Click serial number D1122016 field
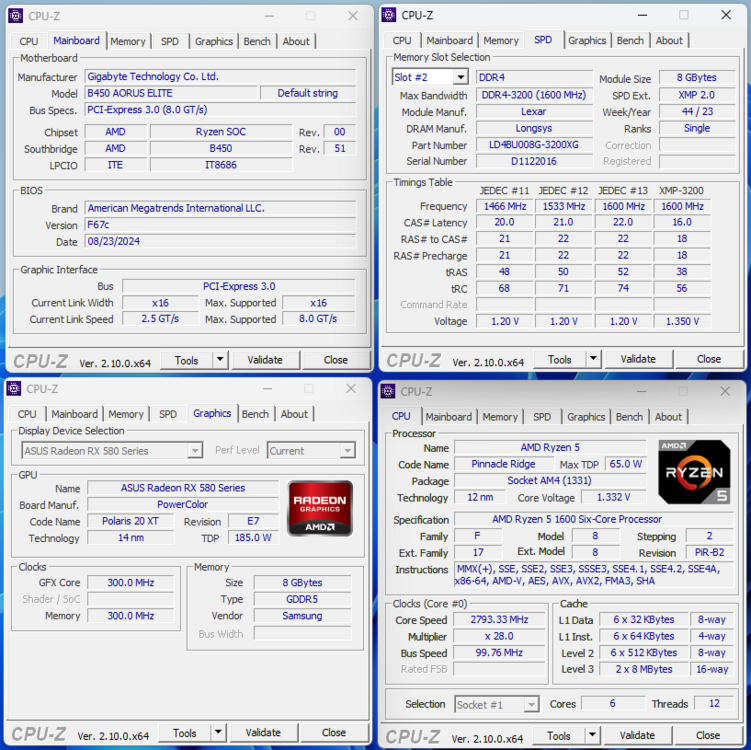The image size is (751, 750). tap(534, 161)
